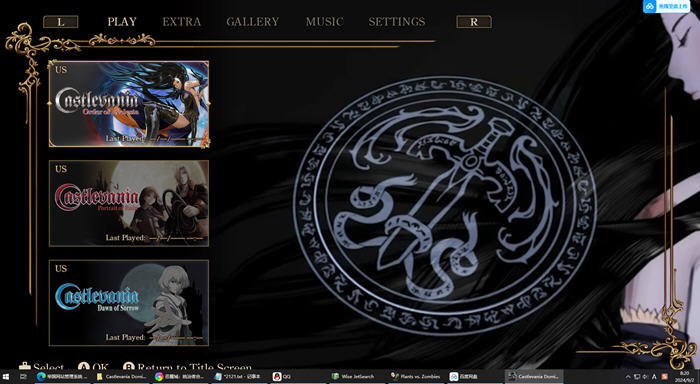Open the GALLERY tab
Screen dimensions: 700x384
(x=253, y=22)
